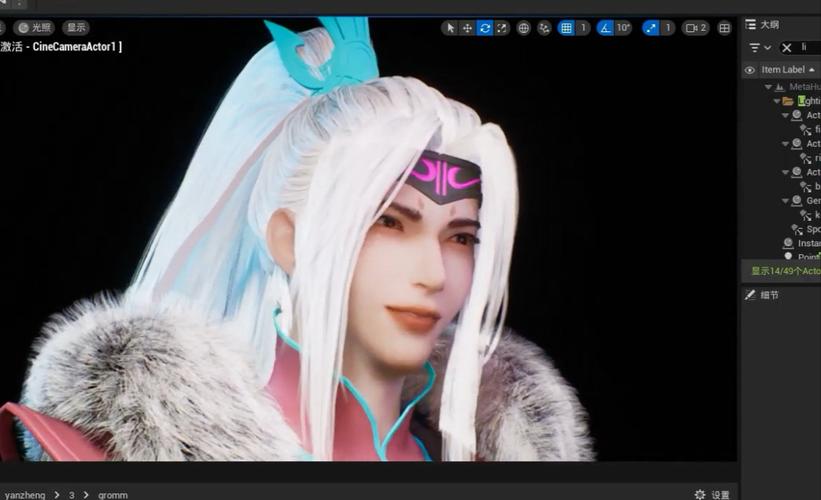This screenshot has width=821, height=500.
Task: Collapse the MetaHu level tree row
Action: tap(768, 86)
